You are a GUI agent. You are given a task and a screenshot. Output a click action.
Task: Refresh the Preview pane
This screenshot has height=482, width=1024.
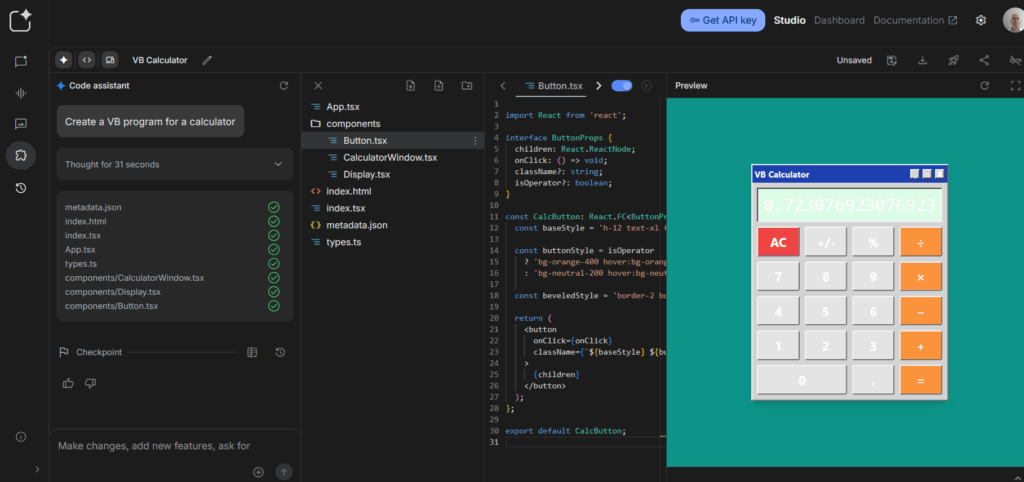click(984, 86)
